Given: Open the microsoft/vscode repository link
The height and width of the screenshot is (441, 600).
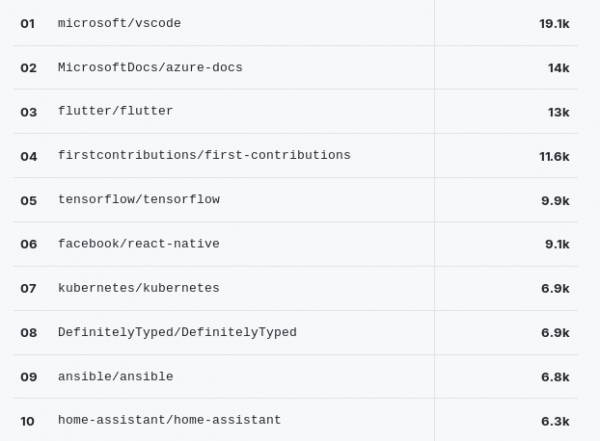Looking at the screenshot, I should [120, 23].
